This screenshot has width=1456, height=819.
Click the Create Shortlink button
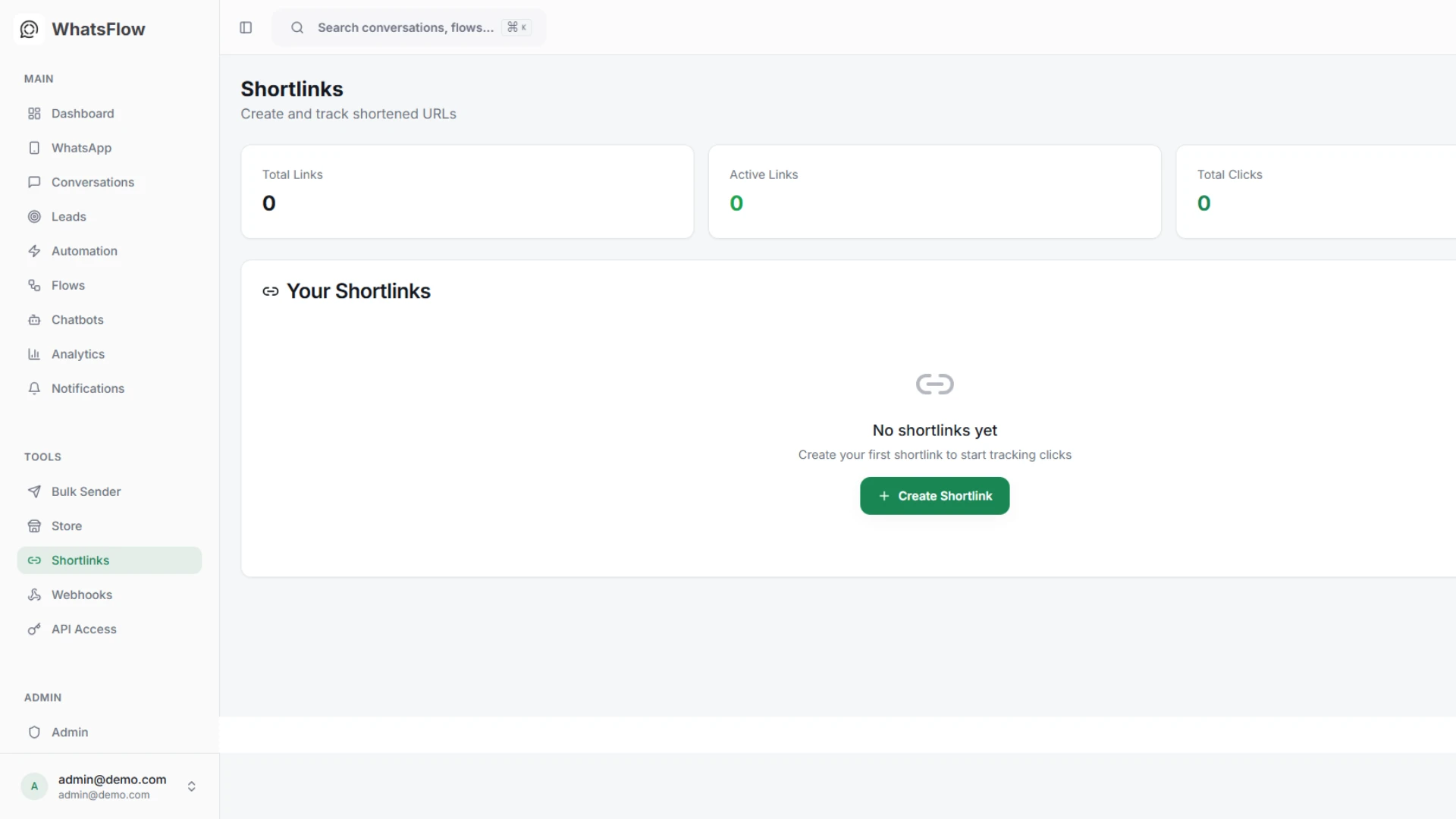point(934,496)
